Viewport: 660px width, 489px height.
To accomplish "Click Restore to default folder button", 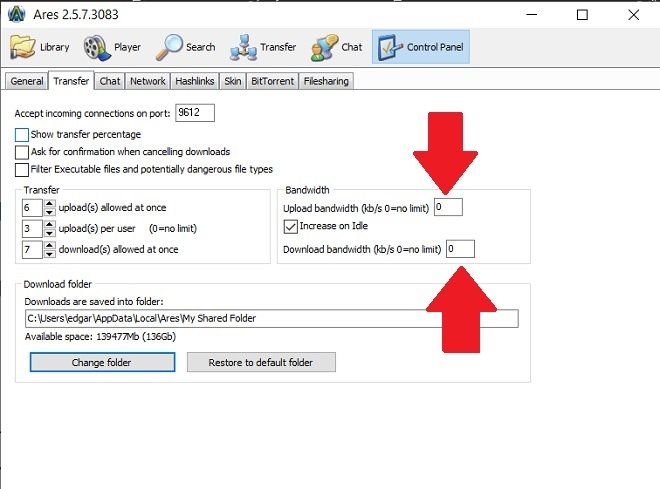I will (x=261, y=362).
